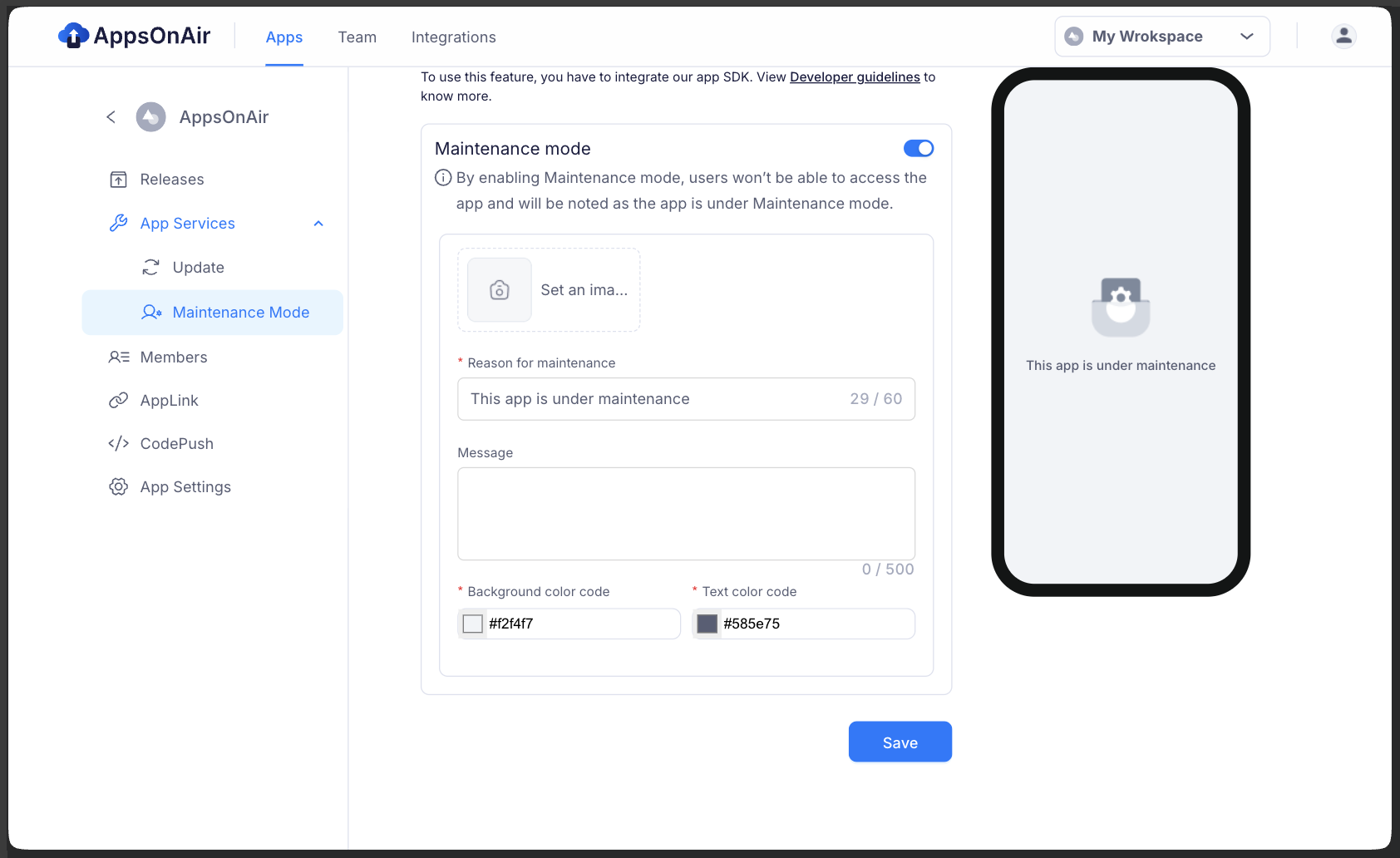The image size is (1400, 858).
Task: Click the Update refresh icon
Action: pos(150,267)
